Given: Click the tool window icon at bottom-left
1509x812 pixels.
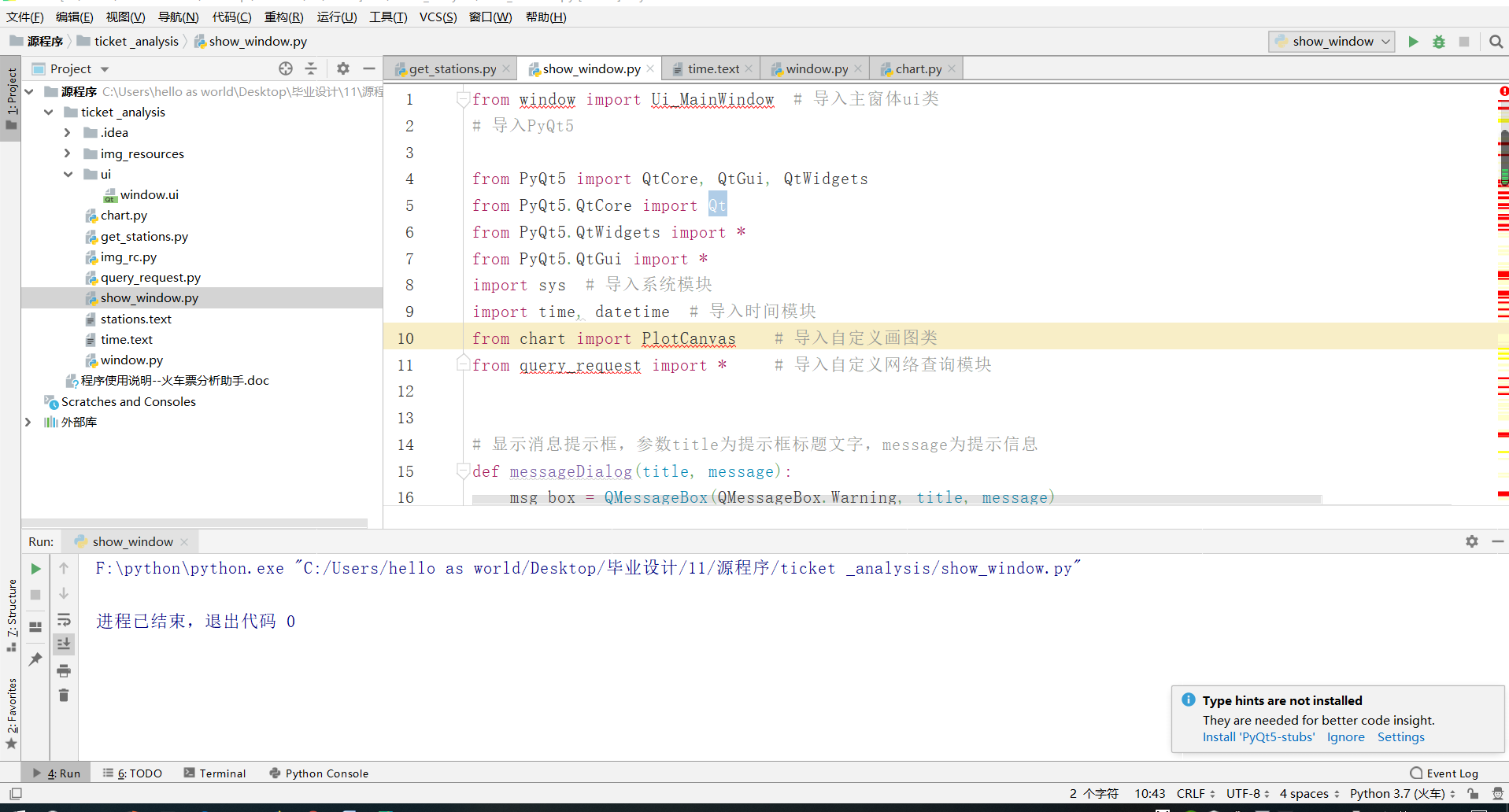Looking at the screenshot, I should 15,794.
